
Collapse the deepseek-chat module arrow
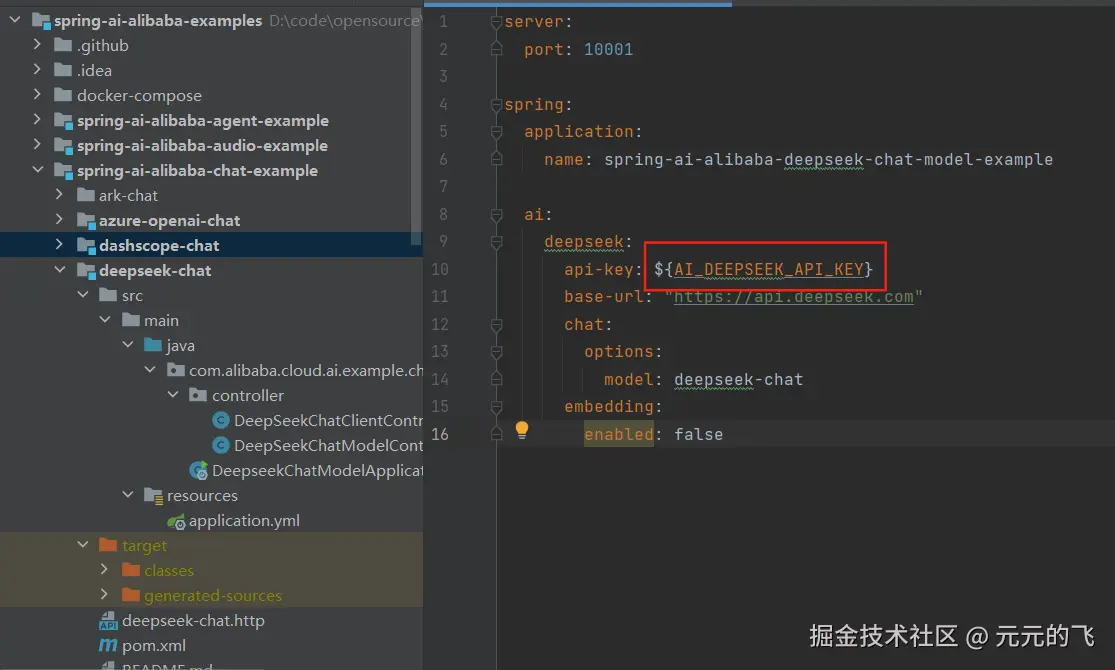pyautogui.click(x=60, y=270)
